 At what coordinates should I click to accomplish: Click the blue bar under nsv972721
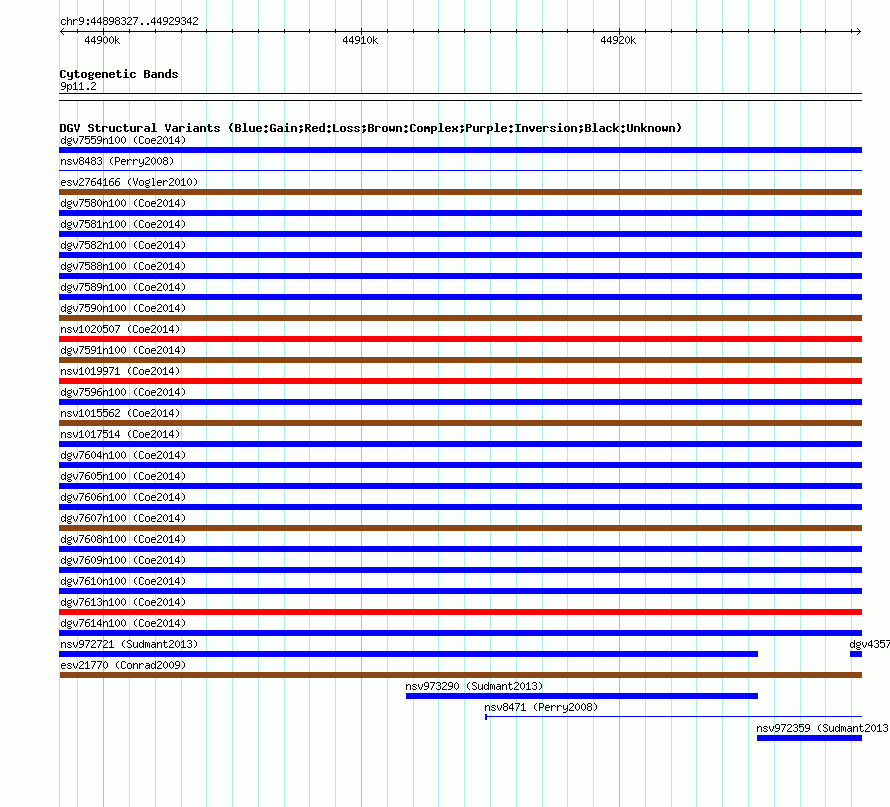tap(409, 654)
